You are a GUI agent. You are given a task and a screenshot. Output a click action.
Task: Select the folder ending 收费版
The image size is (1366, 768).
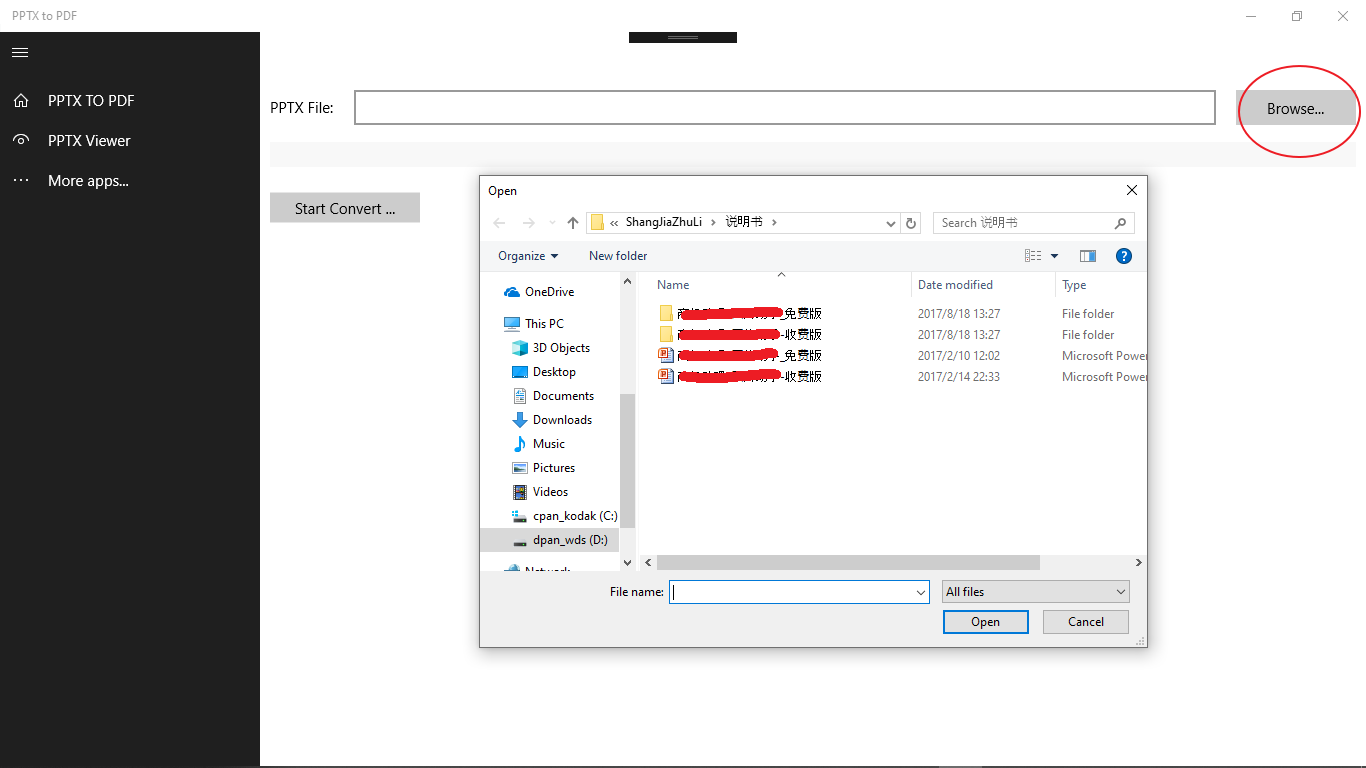pos(740,335)
